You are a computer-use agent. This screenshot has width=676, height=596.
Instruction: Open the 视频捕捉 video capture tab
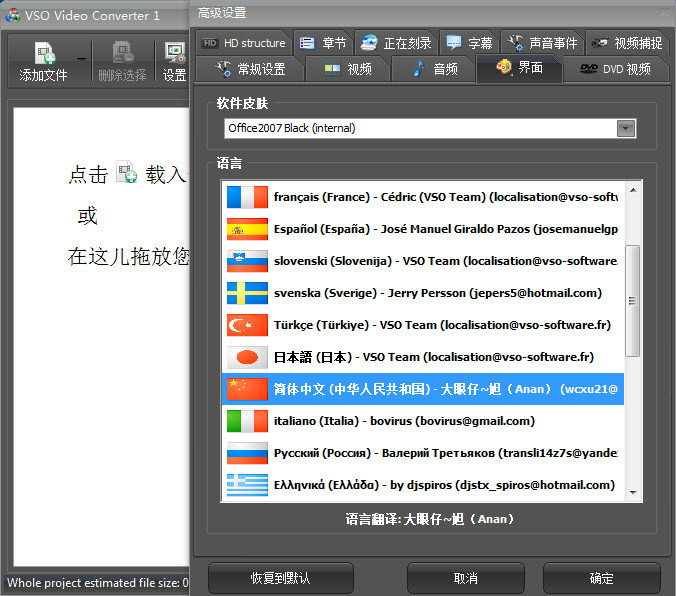[627, 43]
